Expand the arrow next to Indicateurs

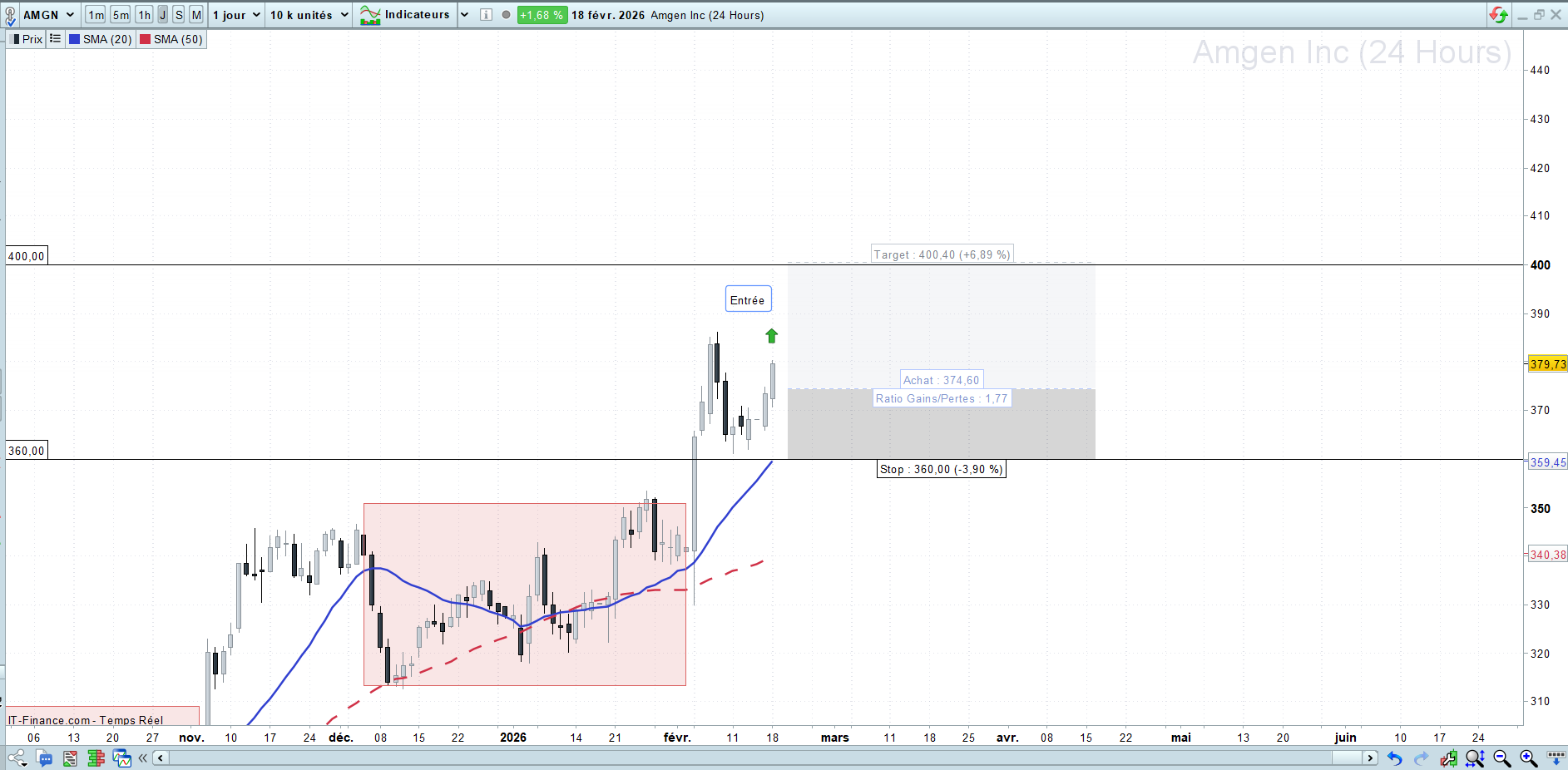(x=464, y=15)
